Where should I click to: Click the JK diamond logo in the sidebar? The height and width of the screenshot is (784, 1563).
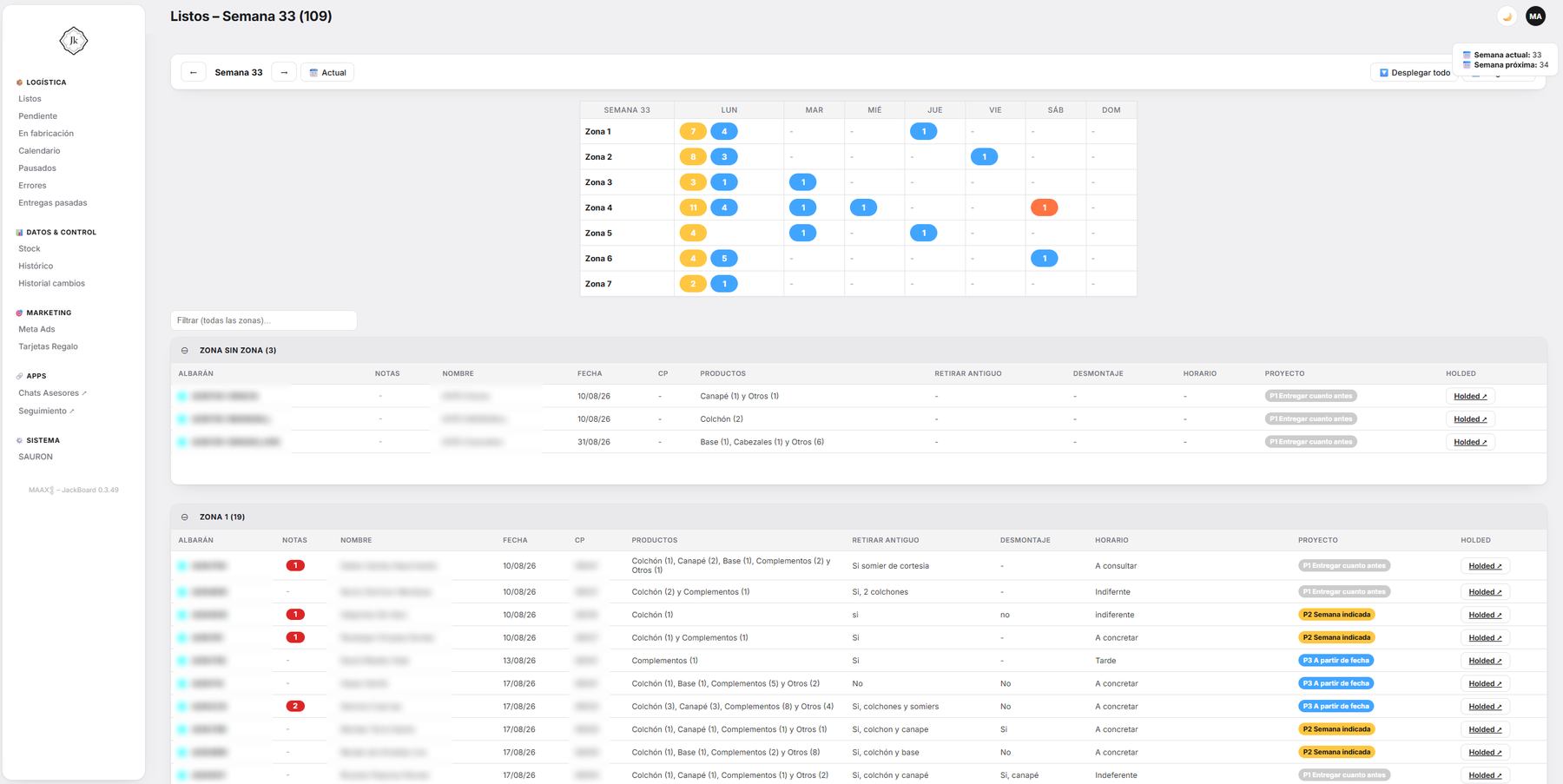pyautogui.click(x=74, y=41)
